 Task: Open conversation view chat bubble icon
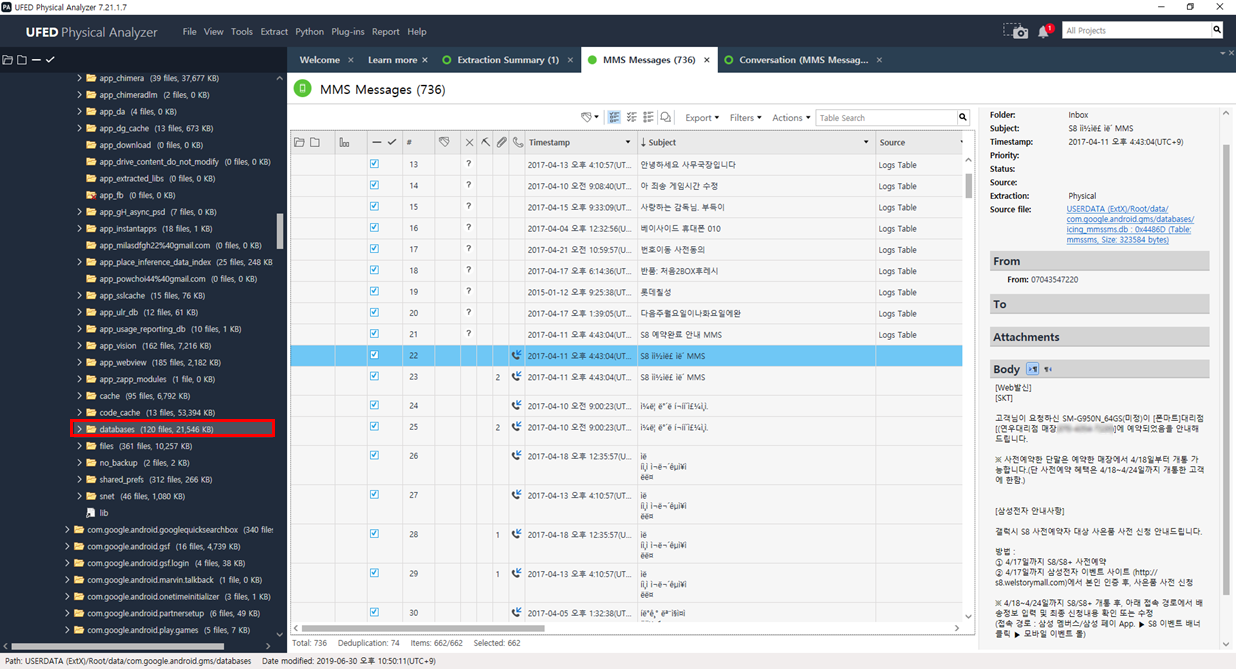coord(666,117)
